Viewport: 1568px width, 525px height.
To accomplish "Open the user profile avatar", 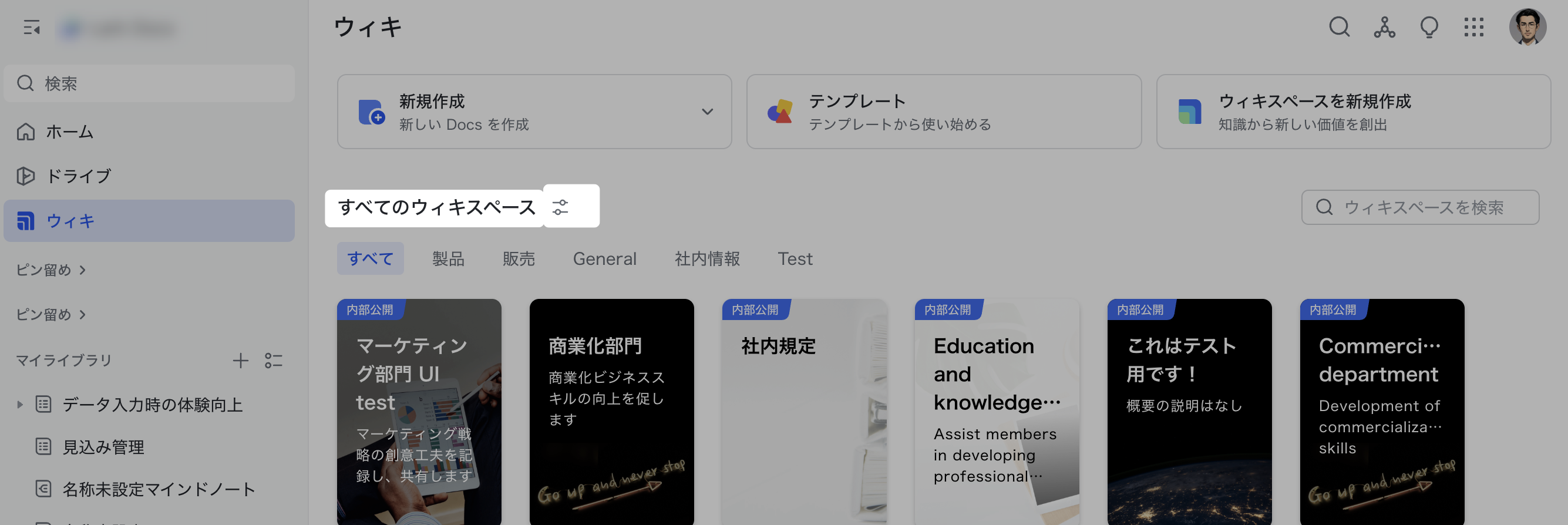I will point(1527,28).
